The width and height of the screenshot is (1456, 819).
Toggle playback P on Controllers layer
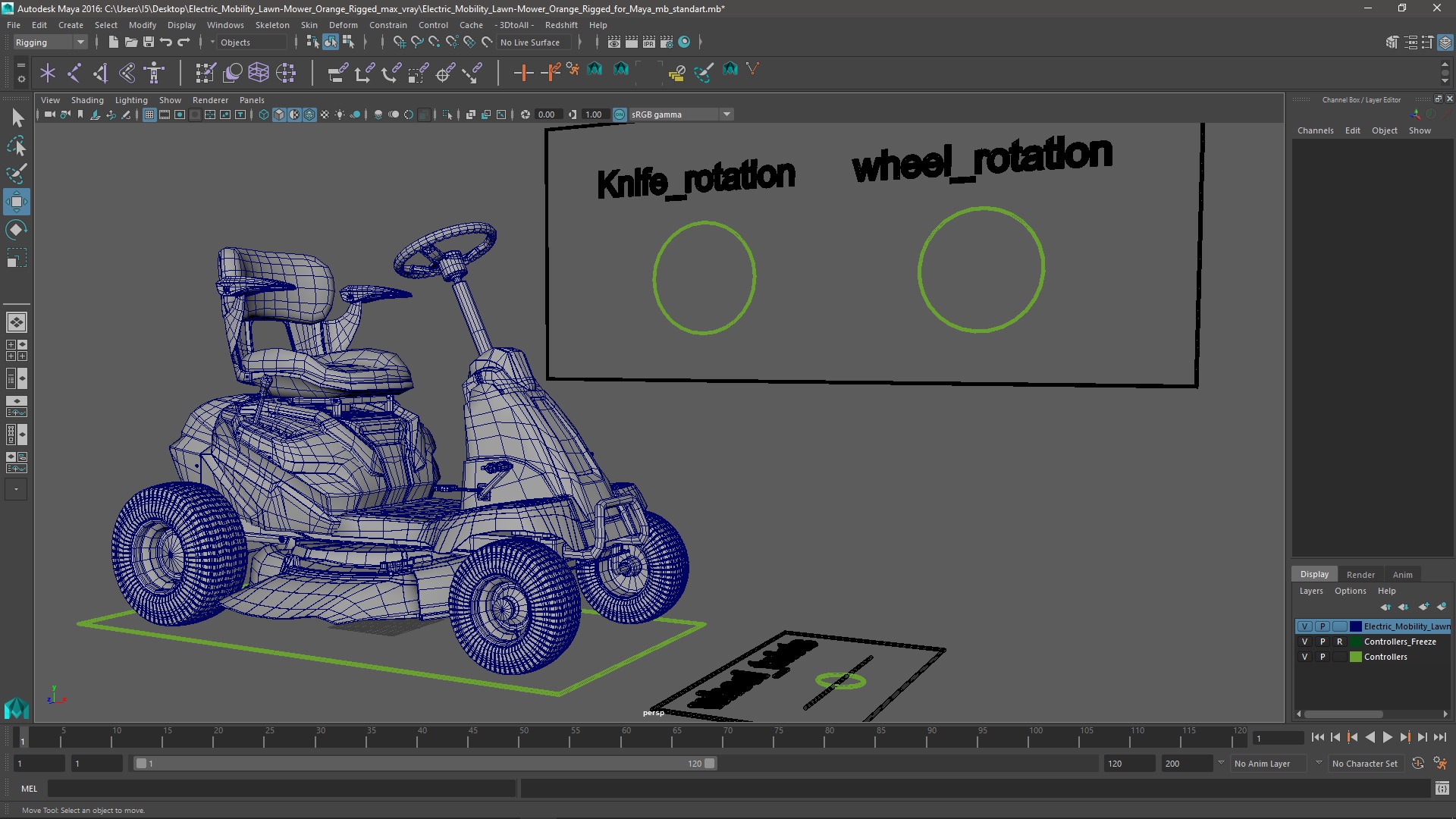coord(1323,657)
